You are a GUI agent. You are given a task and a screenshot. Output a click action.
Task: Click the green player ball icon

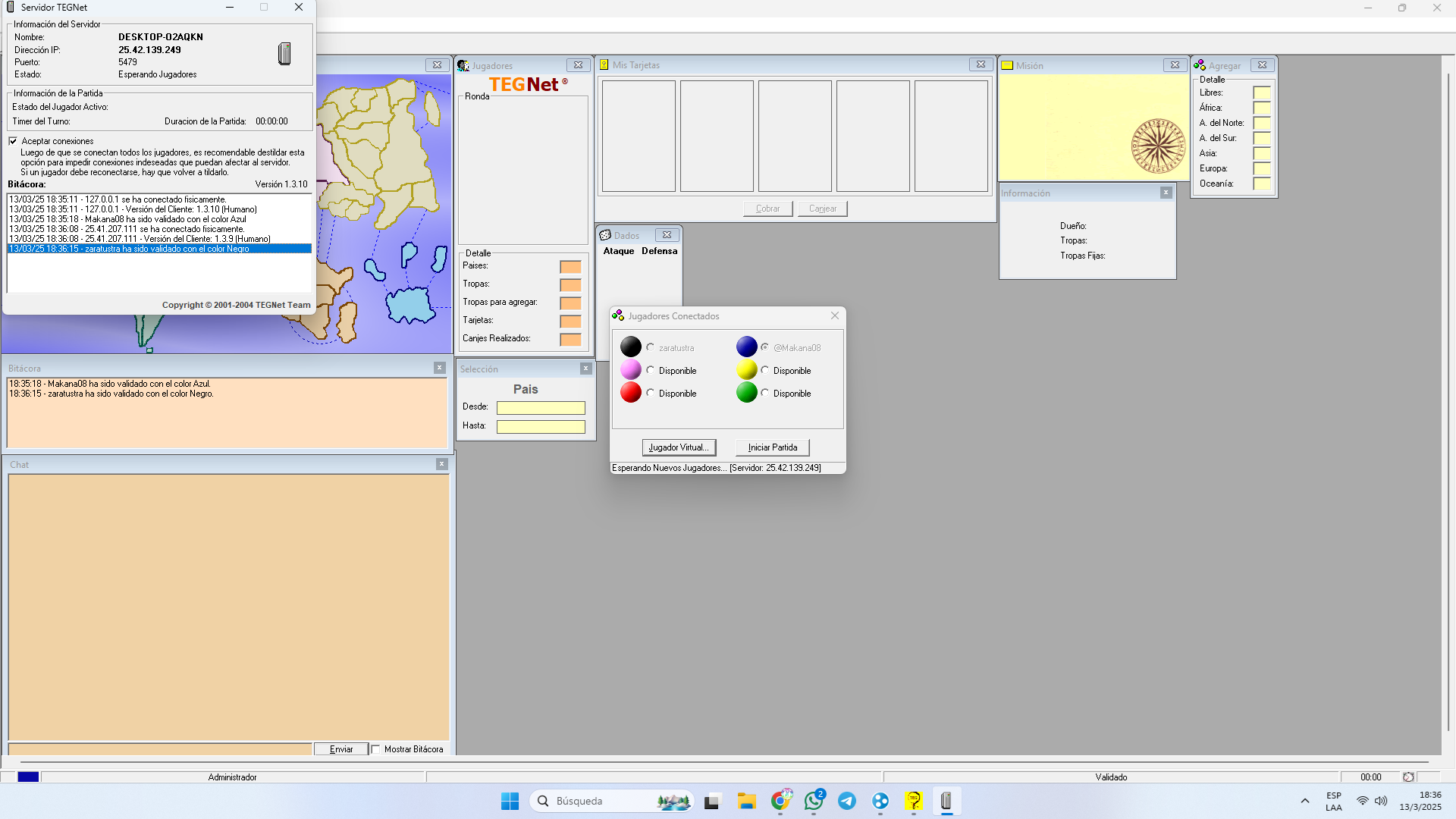click(747, 392)
